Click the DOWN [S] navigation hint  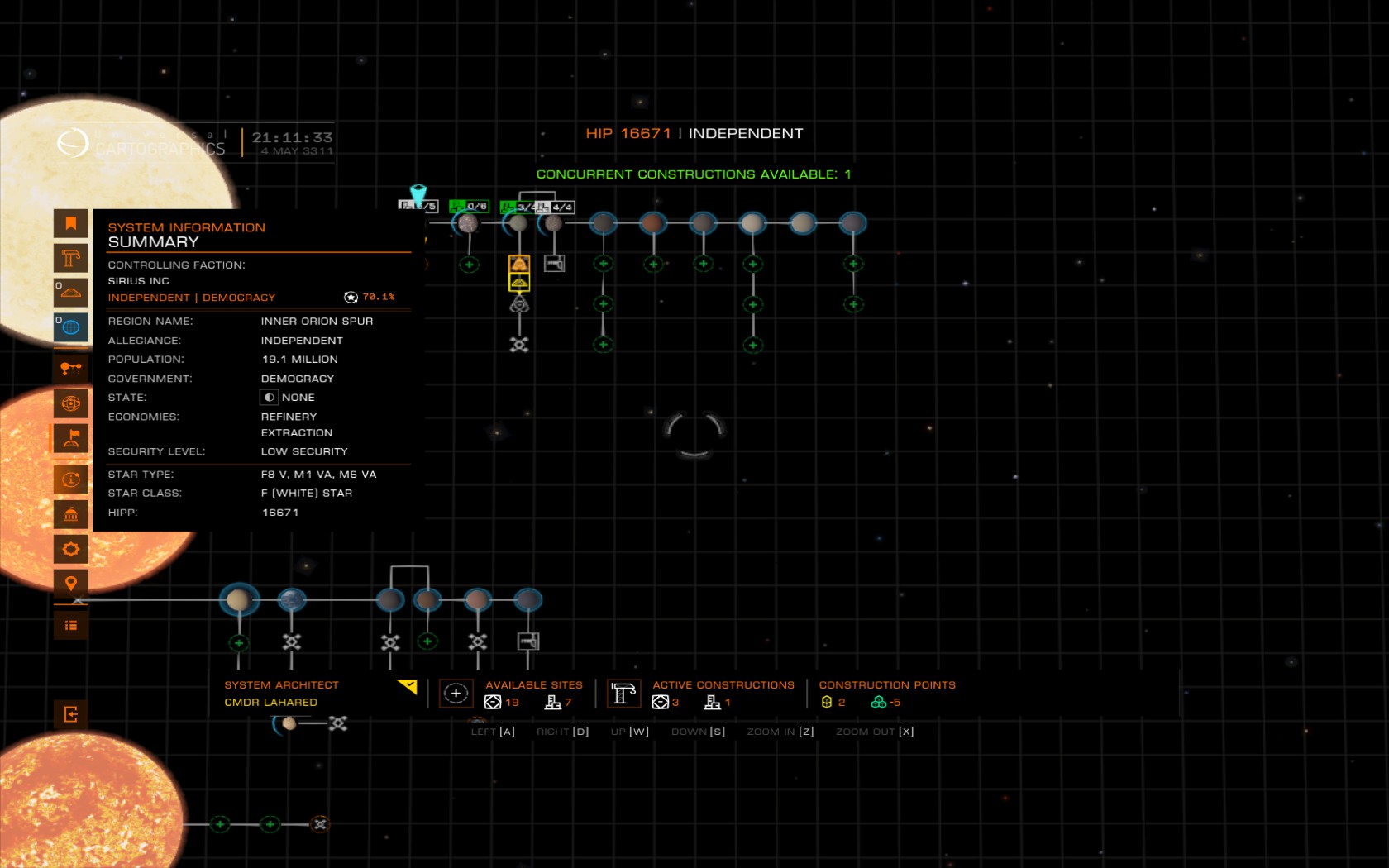click(x=699, y=732)
